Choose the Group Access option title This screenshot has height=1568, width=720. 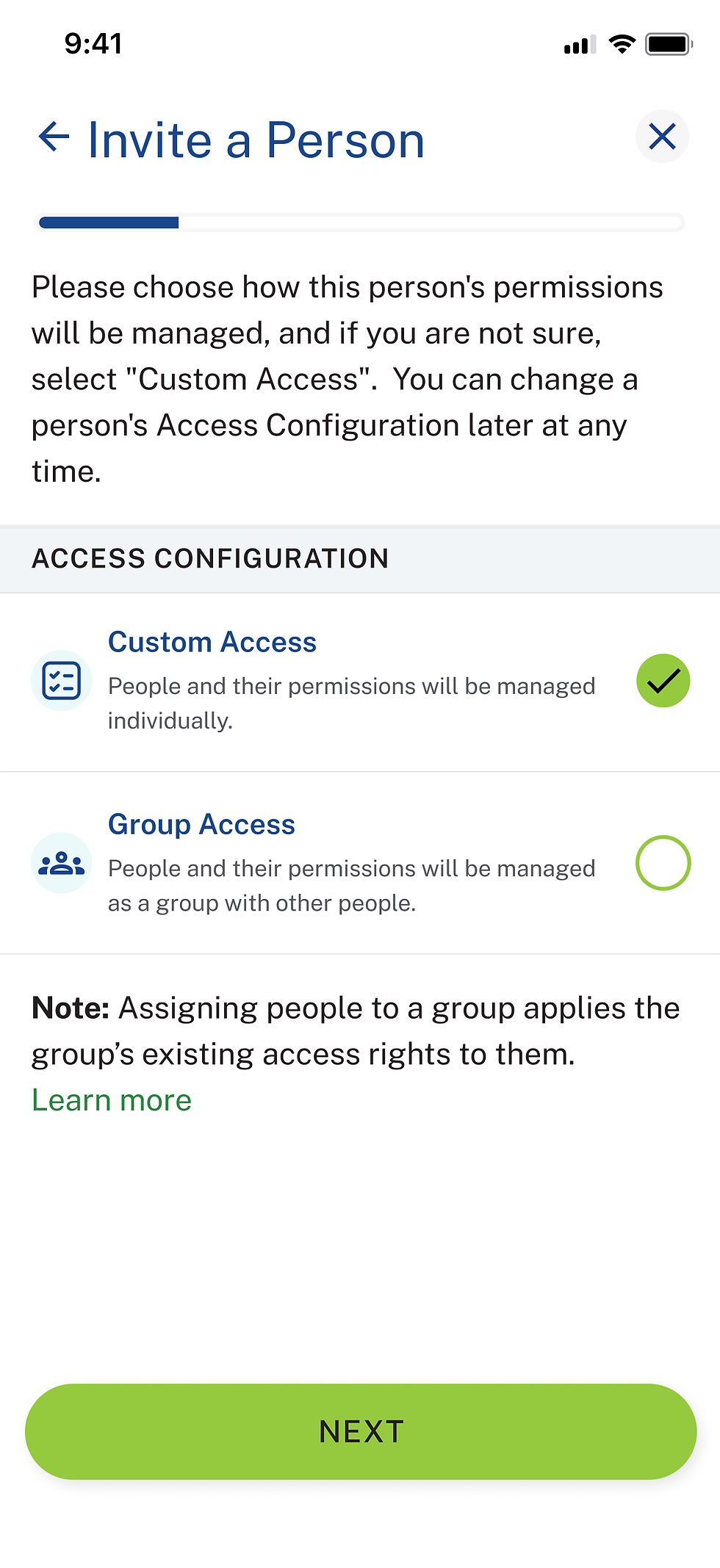point(201,825)
